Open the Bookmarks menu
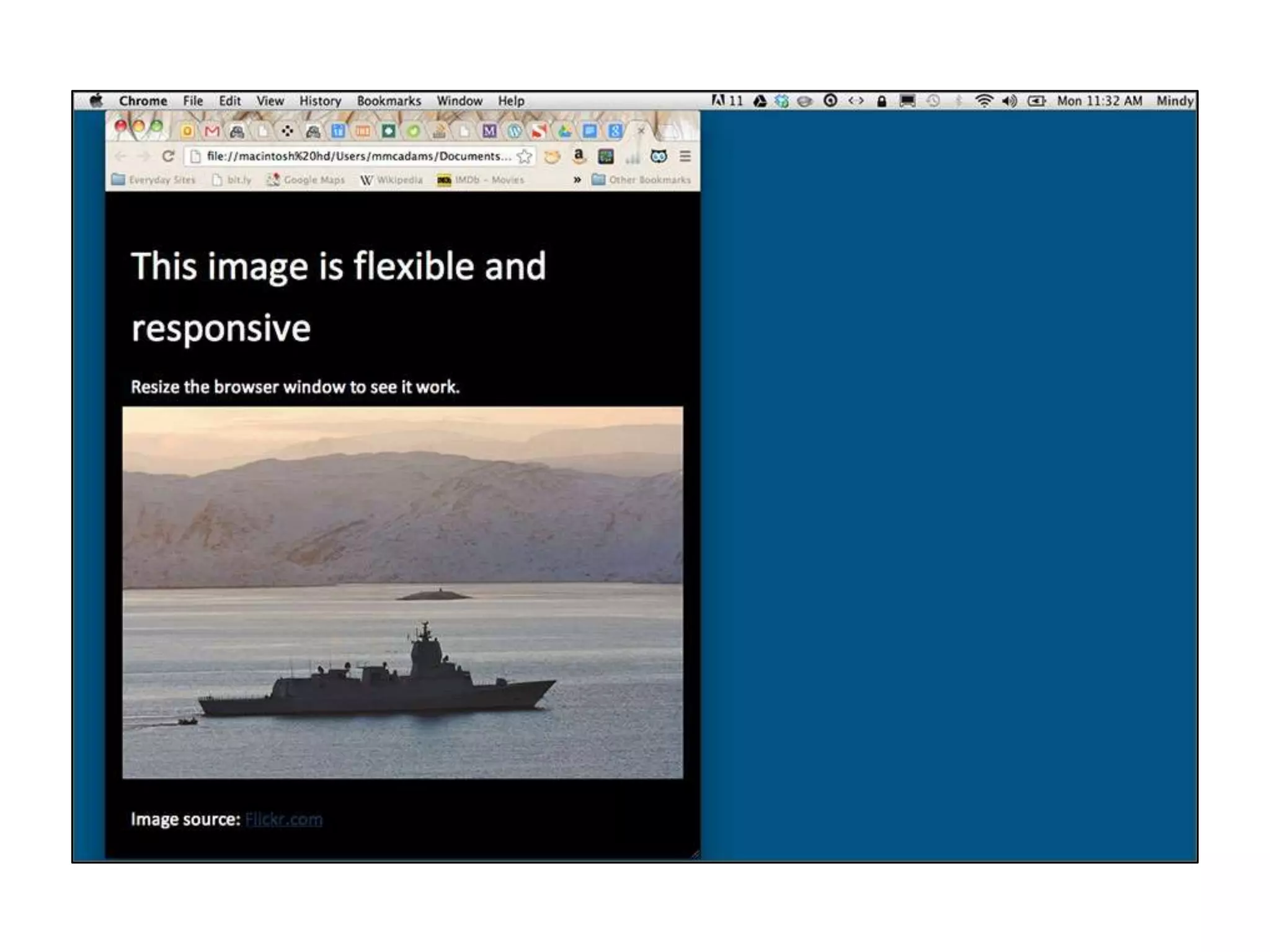The height and width of the screenshot is (952, 1270). 389,101
